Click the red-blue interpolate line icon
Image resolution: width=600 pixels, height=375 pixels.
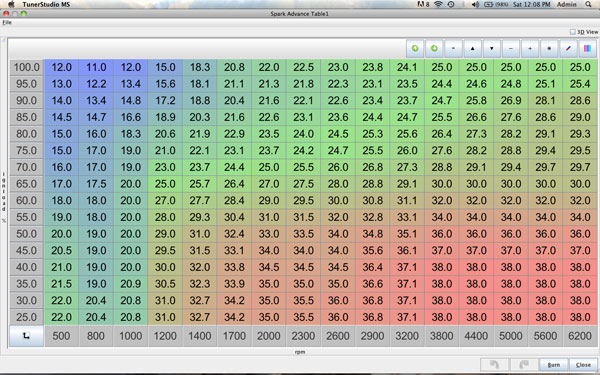568,49
